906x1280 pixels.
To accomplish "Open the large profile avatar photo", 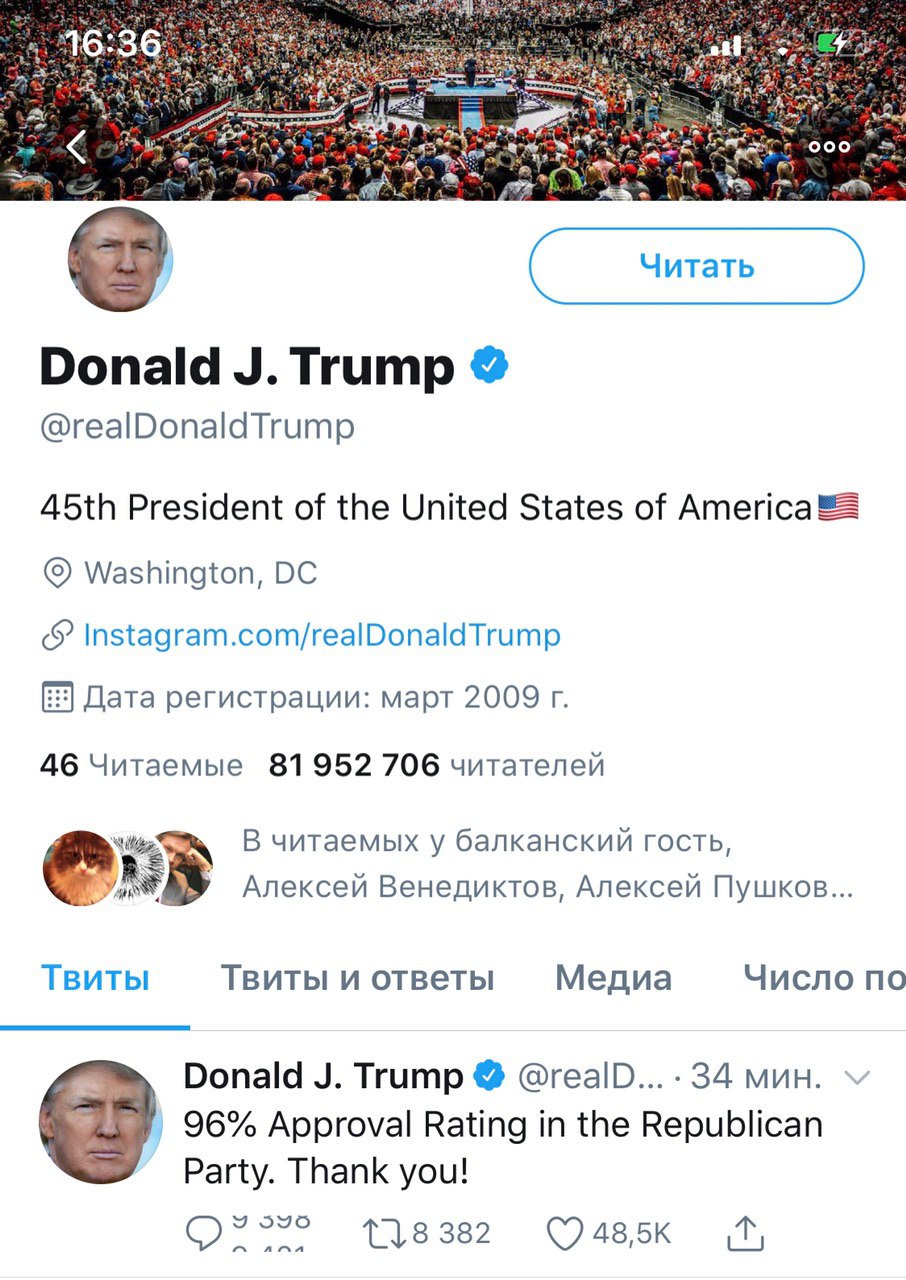I will [120, 260].
